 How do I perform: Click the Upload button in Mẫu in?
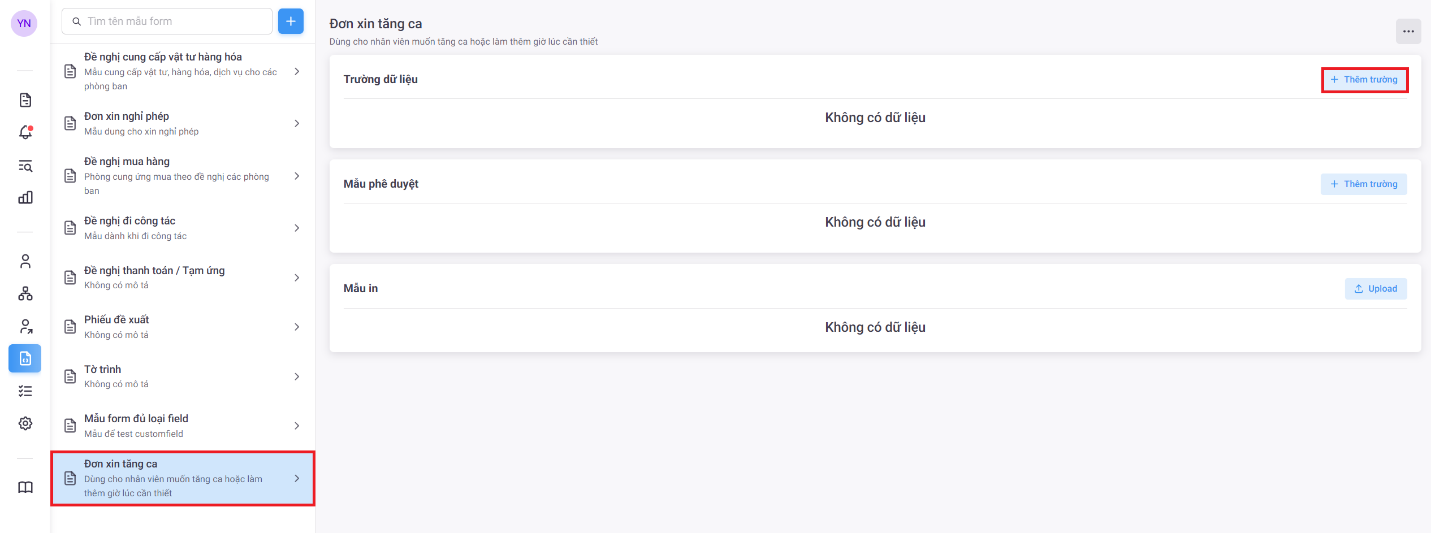coord(1375,289)
